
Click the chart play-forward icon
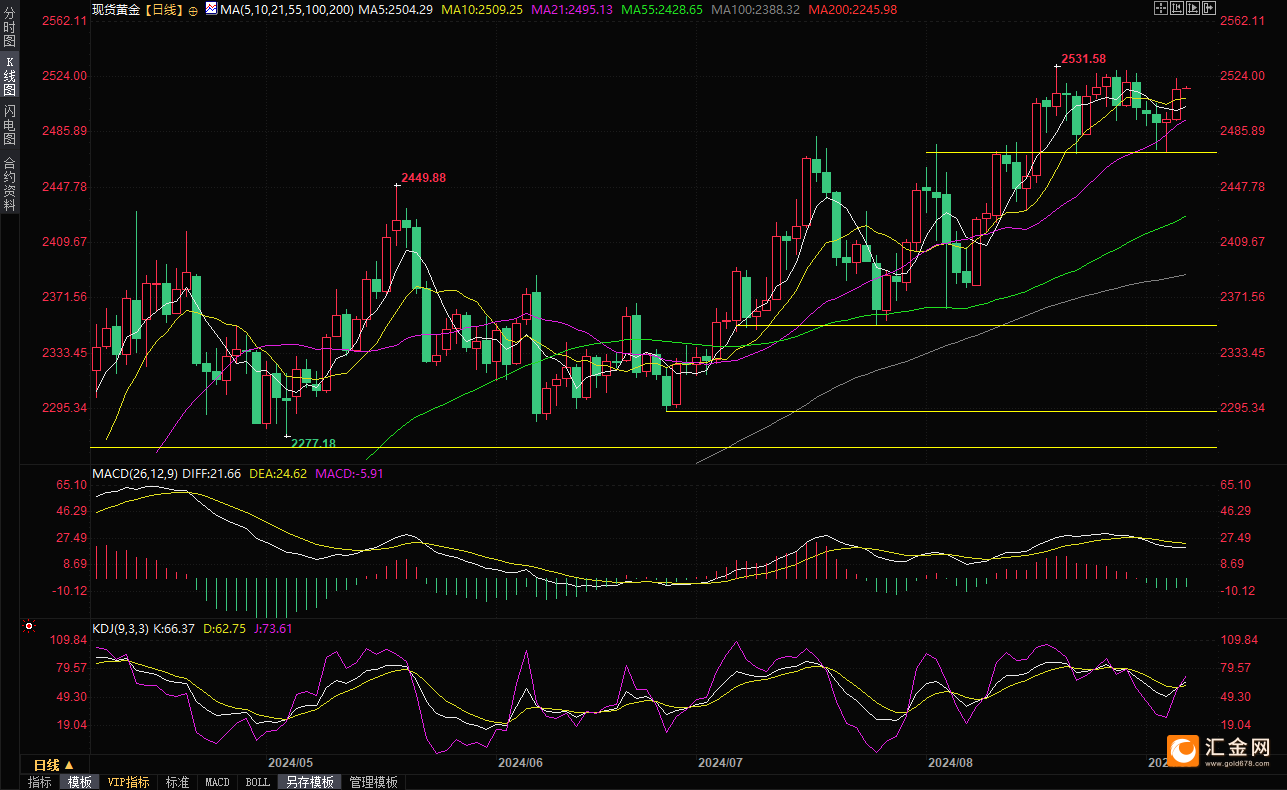tap(1193, 8)
